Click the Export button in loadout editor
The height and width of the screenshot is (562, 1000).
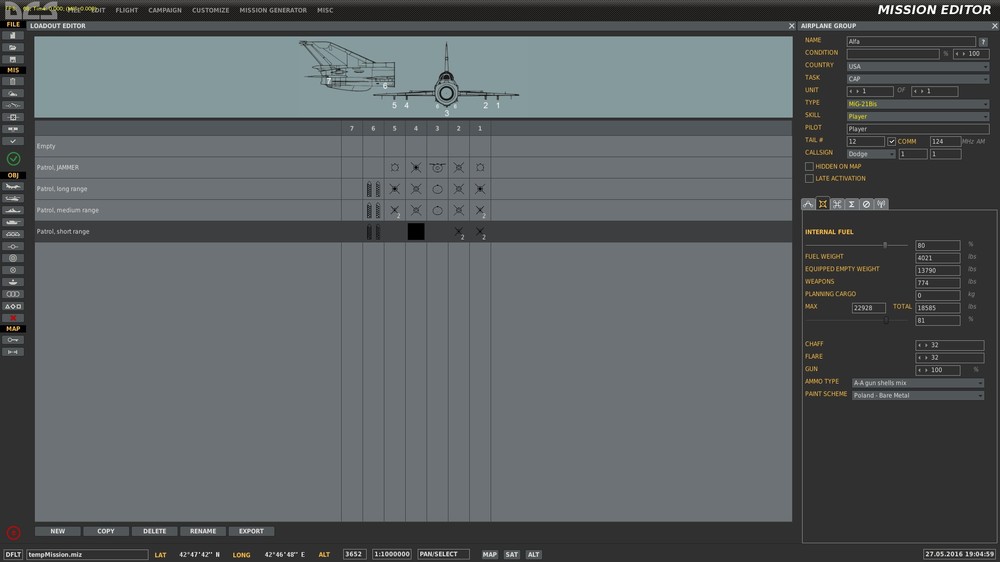pyautogui.click(x=251, y=531)
